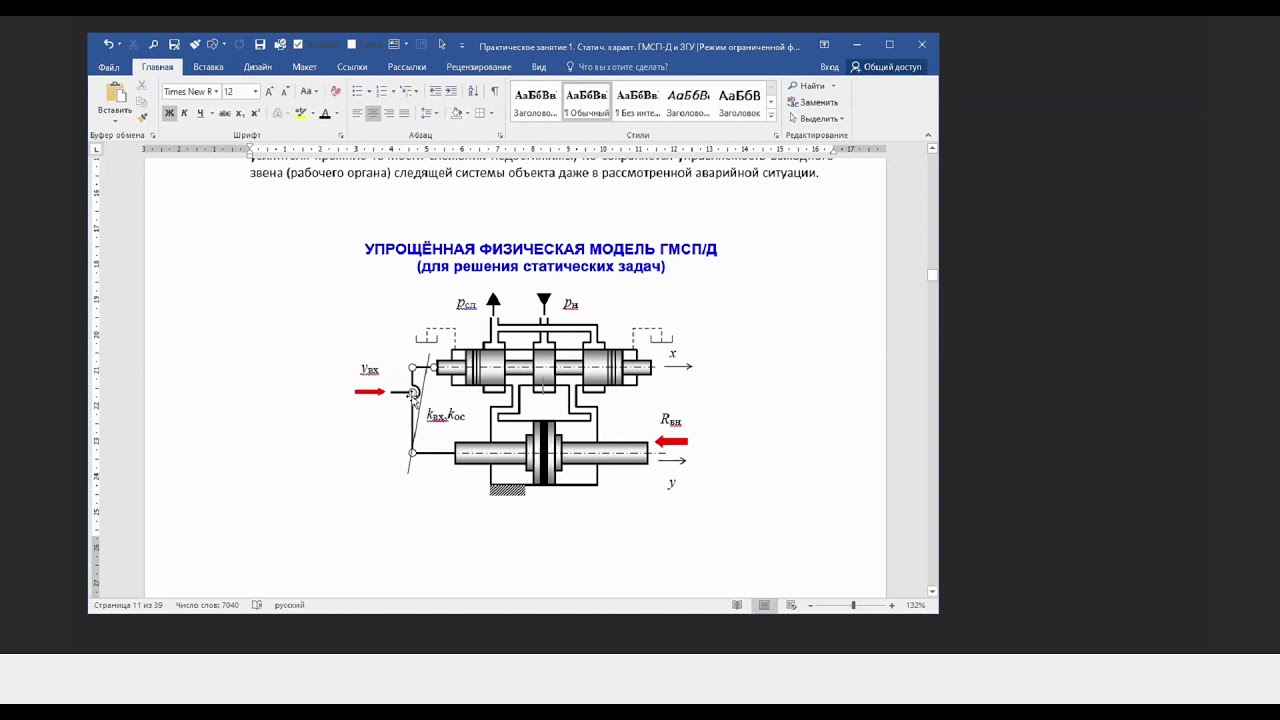Increase paragraph indent

tap(450, 91)
